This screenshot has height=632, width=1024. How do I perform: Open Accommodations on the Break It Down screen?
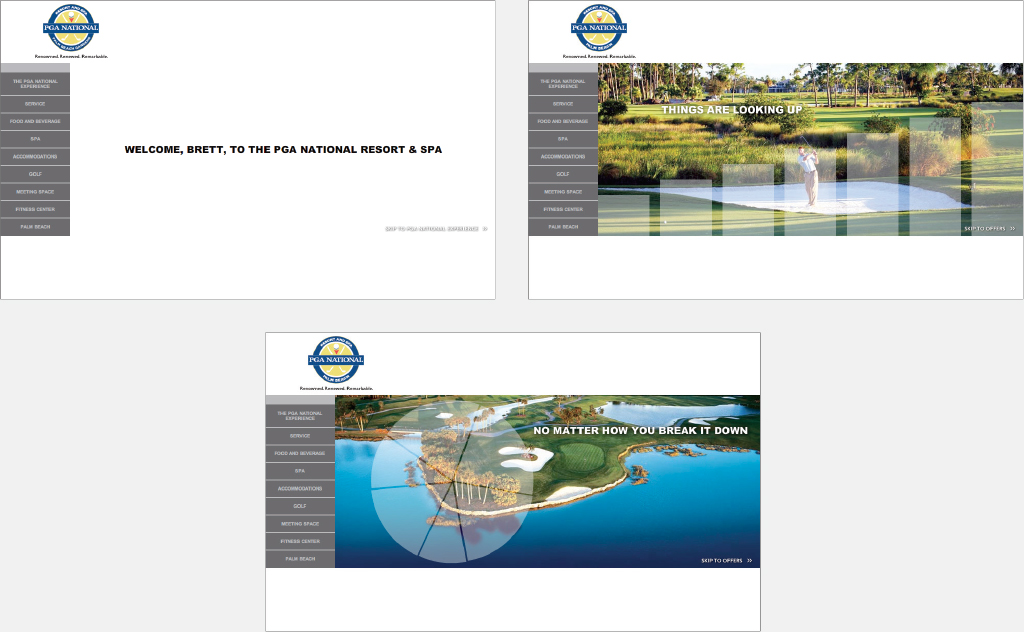tap(300, 488)
